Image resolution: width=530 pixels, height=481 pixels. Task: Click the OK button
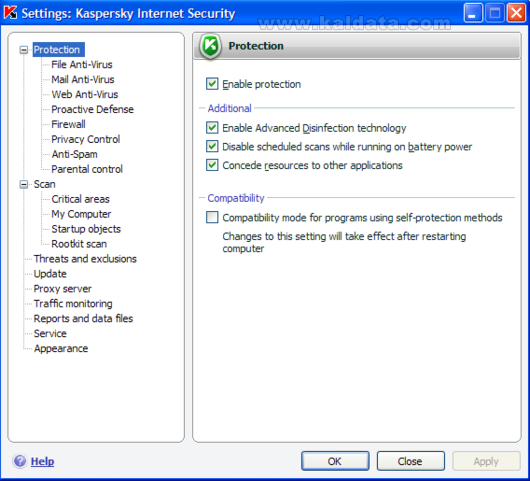pyautogui.click(x=335, y=461)
